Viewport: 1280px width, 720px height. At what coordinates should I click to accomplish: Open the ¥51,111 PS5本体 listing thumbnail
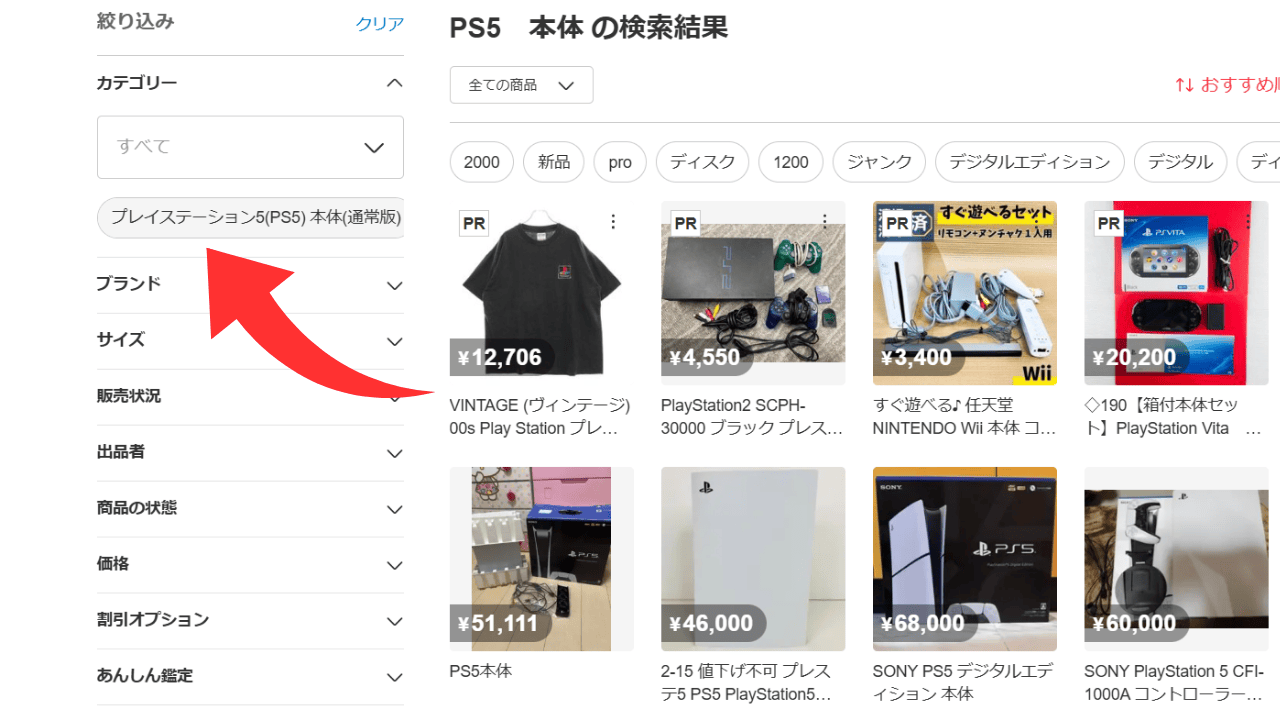pyautogui.click(x=541, y=559)
